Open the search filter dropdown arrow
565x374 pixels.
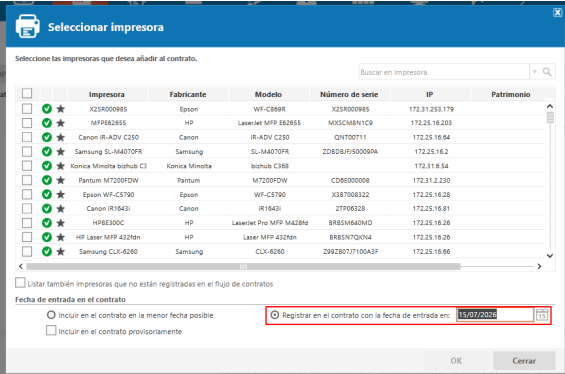pos(535,72)
